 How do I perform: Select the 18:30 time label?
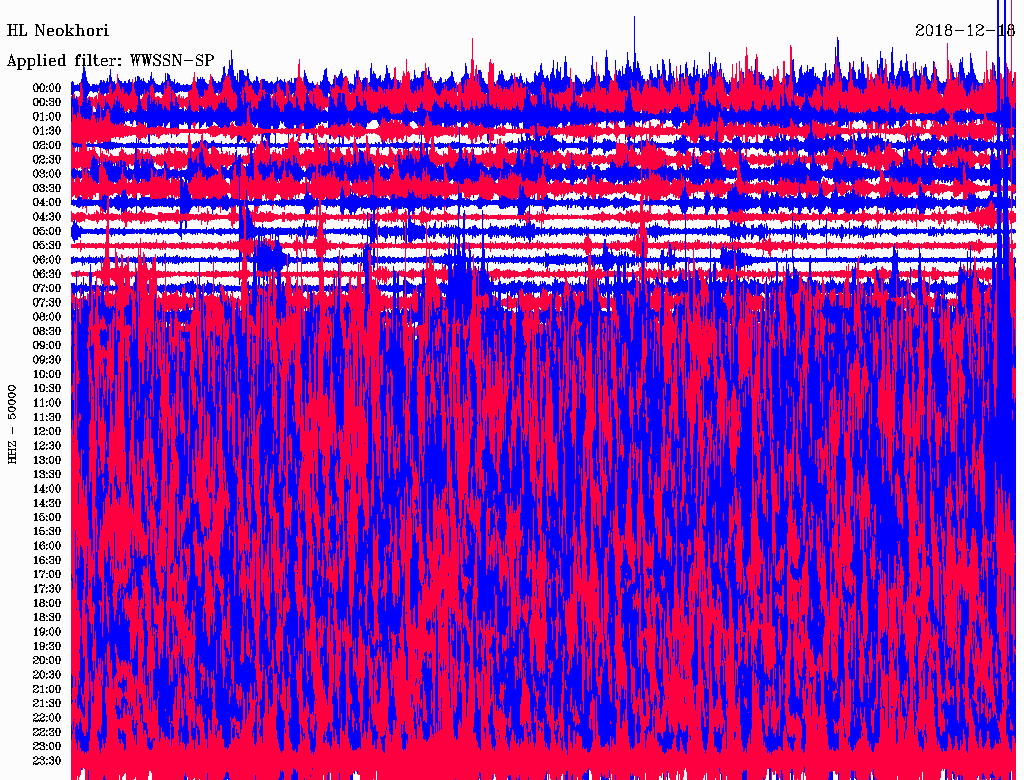[47, 618]
